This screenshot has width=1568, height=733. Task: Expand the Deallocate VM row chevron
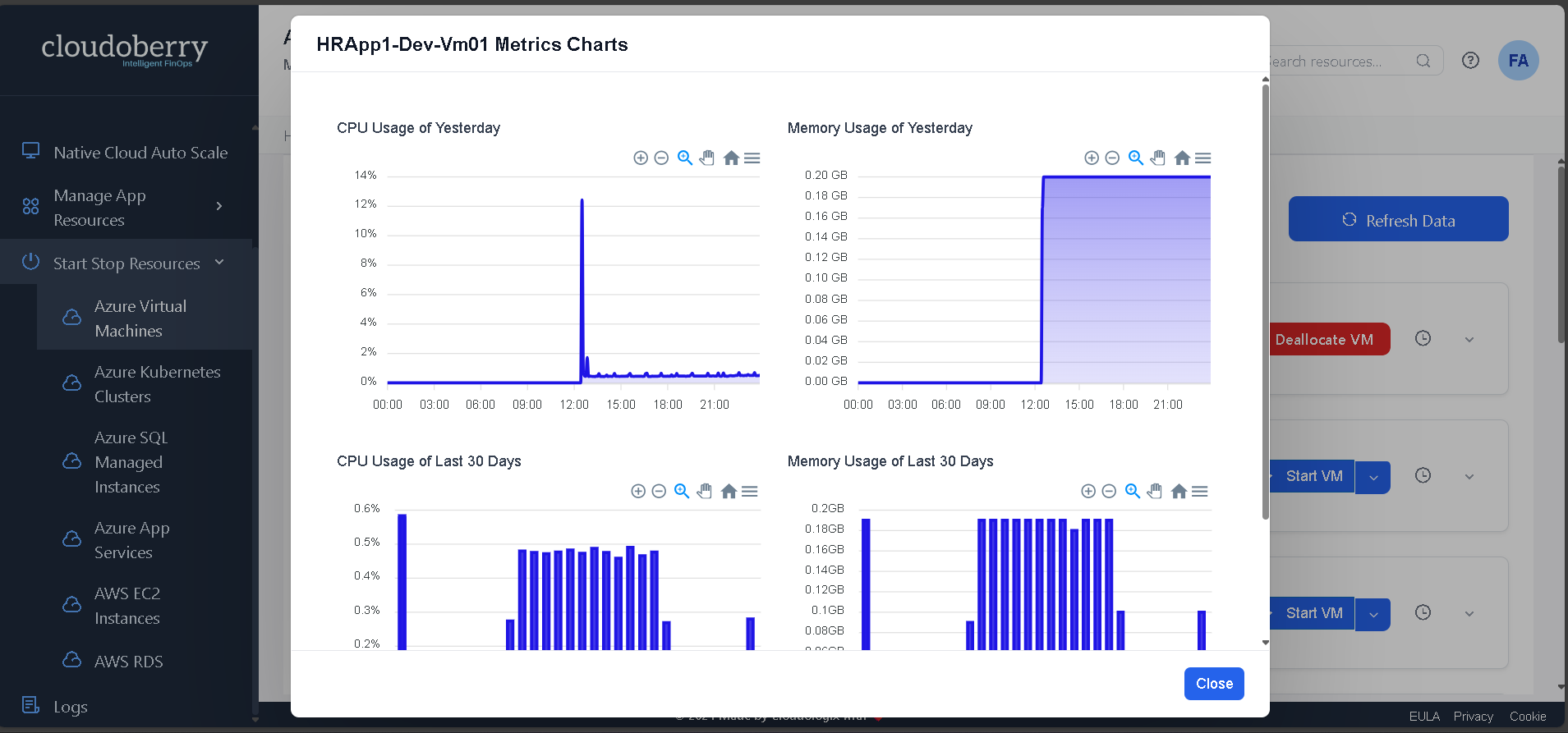tap(1469, 340)
